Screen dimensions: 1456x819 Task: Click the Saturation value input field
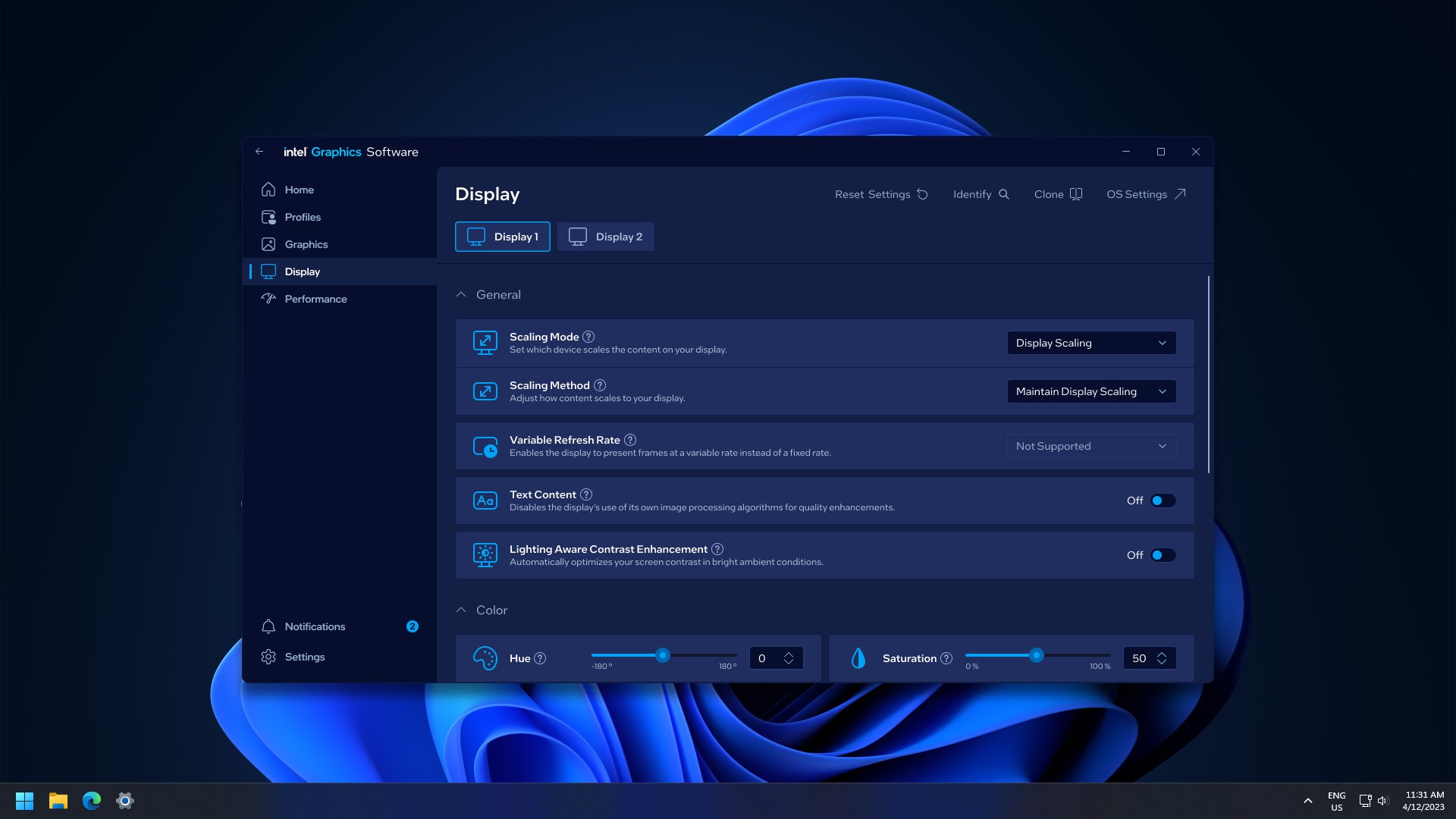click(x=1141, y=657)
